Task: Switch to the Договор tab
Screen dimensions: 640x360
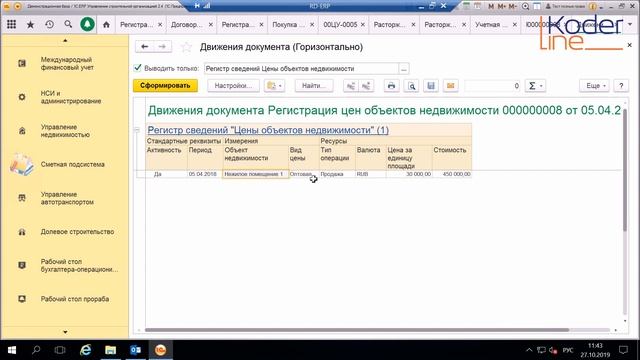Action: pos(186,24)
